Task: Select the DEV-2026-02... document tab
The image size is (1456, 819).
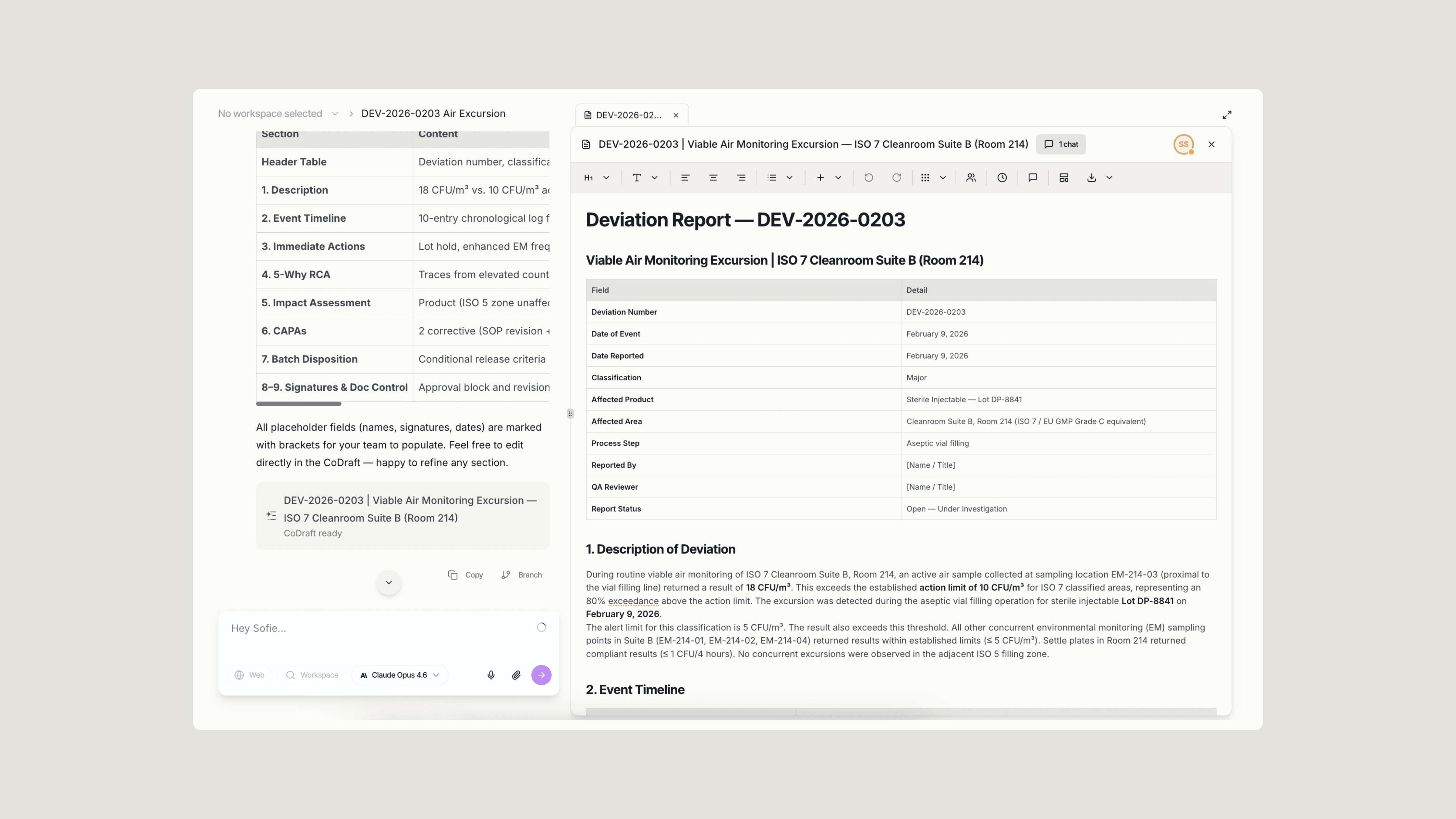Action: coord(627,115)
